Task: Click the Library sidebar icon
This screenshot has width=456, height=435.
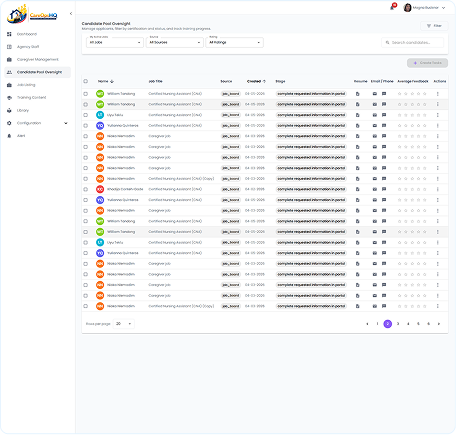Action: tap(9, 110)
